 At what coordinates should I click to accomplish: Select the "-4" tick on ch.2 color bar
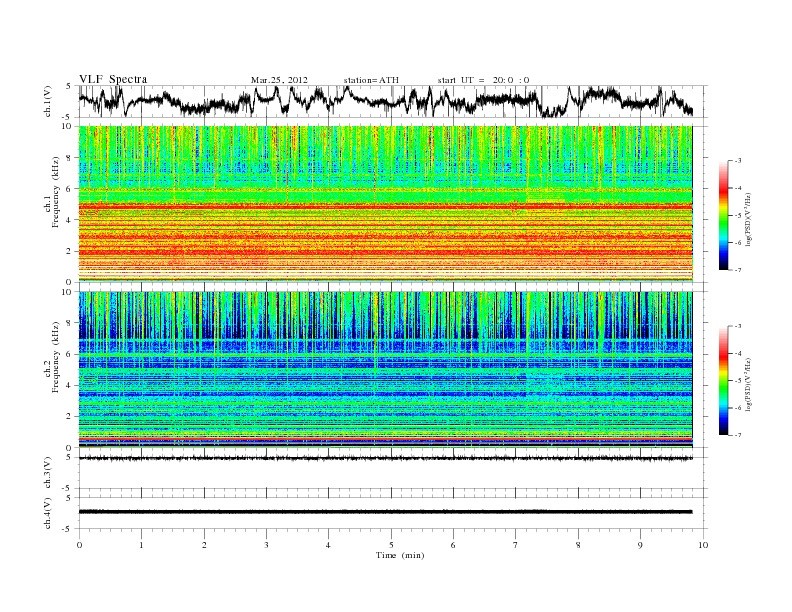click(x=738, y=353)
